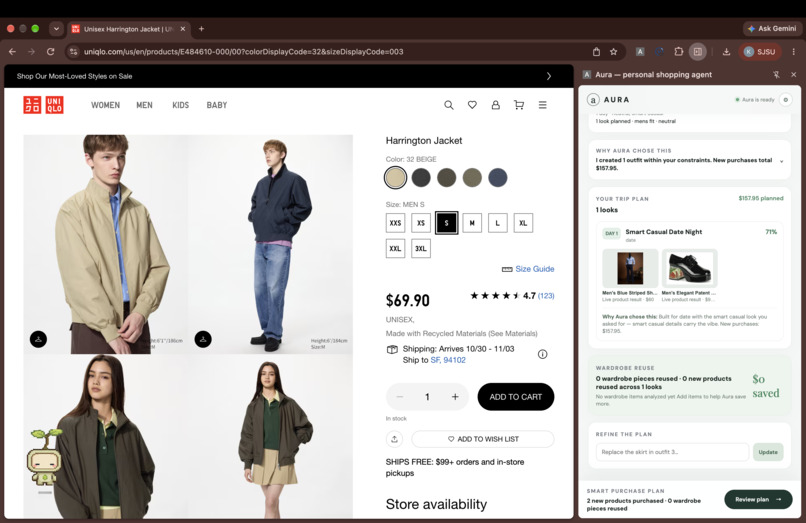Screen dimensions: 806x523
Task: Reload the page
Action: [50, 51]
